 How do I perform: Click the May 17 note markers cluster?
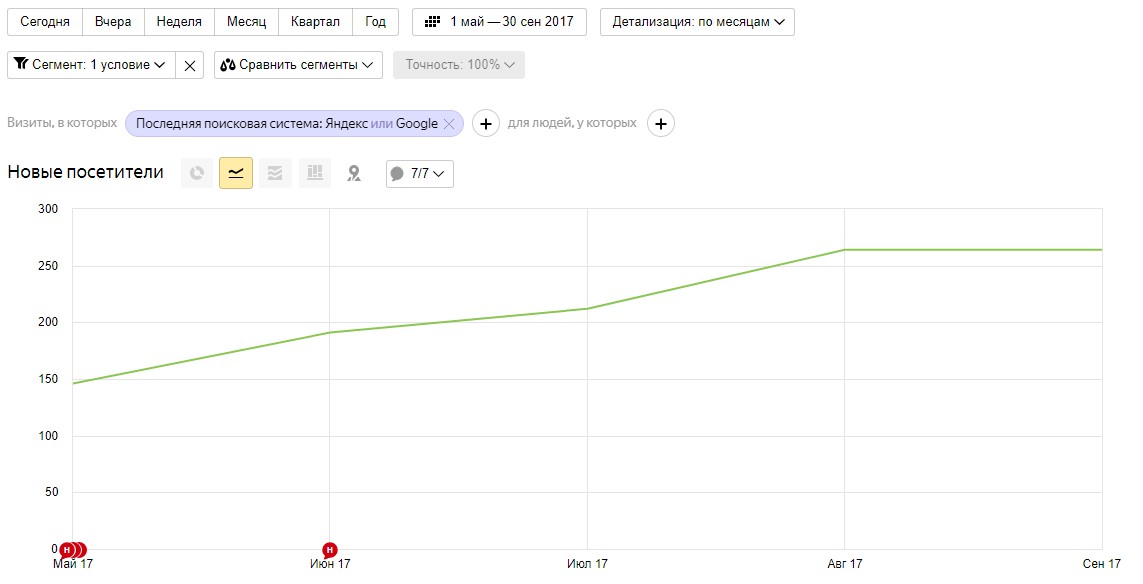coord(73,550)
